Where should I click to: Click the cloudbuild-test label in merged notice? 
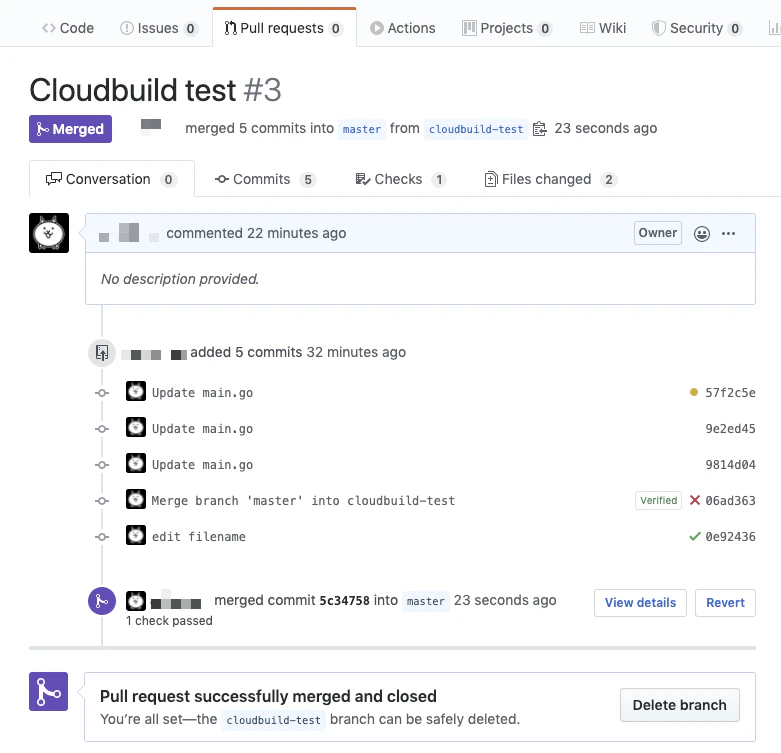click(x=273, y=720)
